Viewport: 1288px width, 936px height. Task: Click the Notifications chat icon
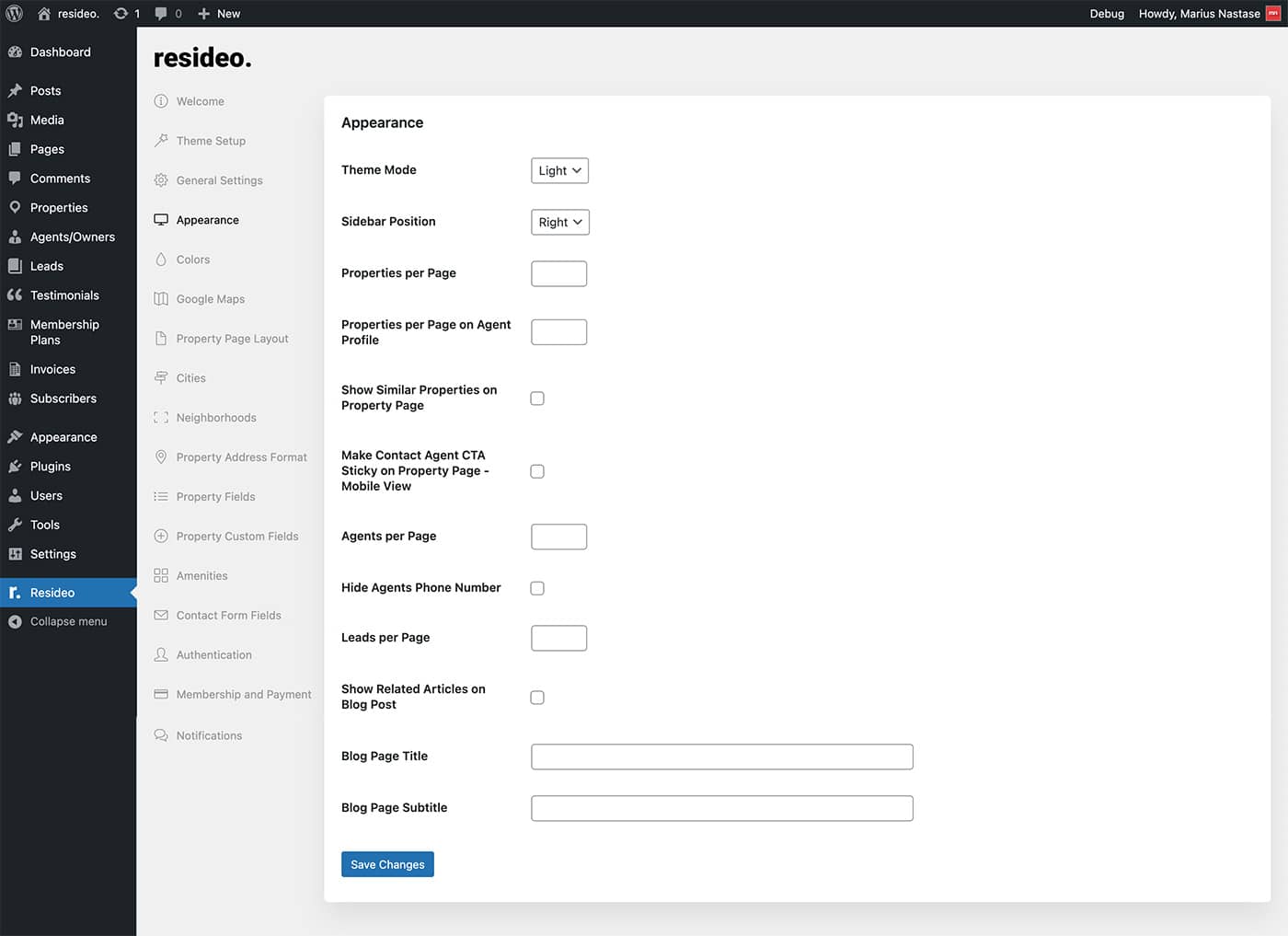pos(161,735)
